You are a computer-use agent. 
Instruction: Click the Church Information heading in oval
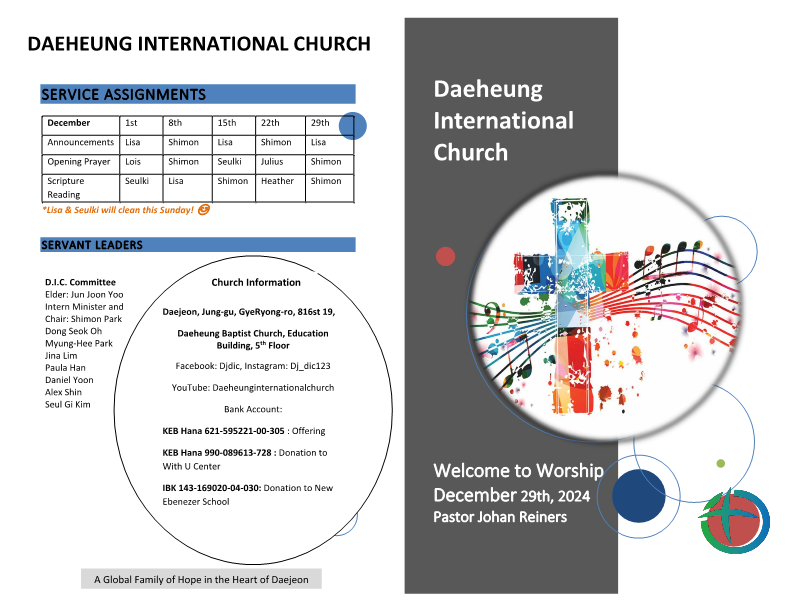coord(256,283)
